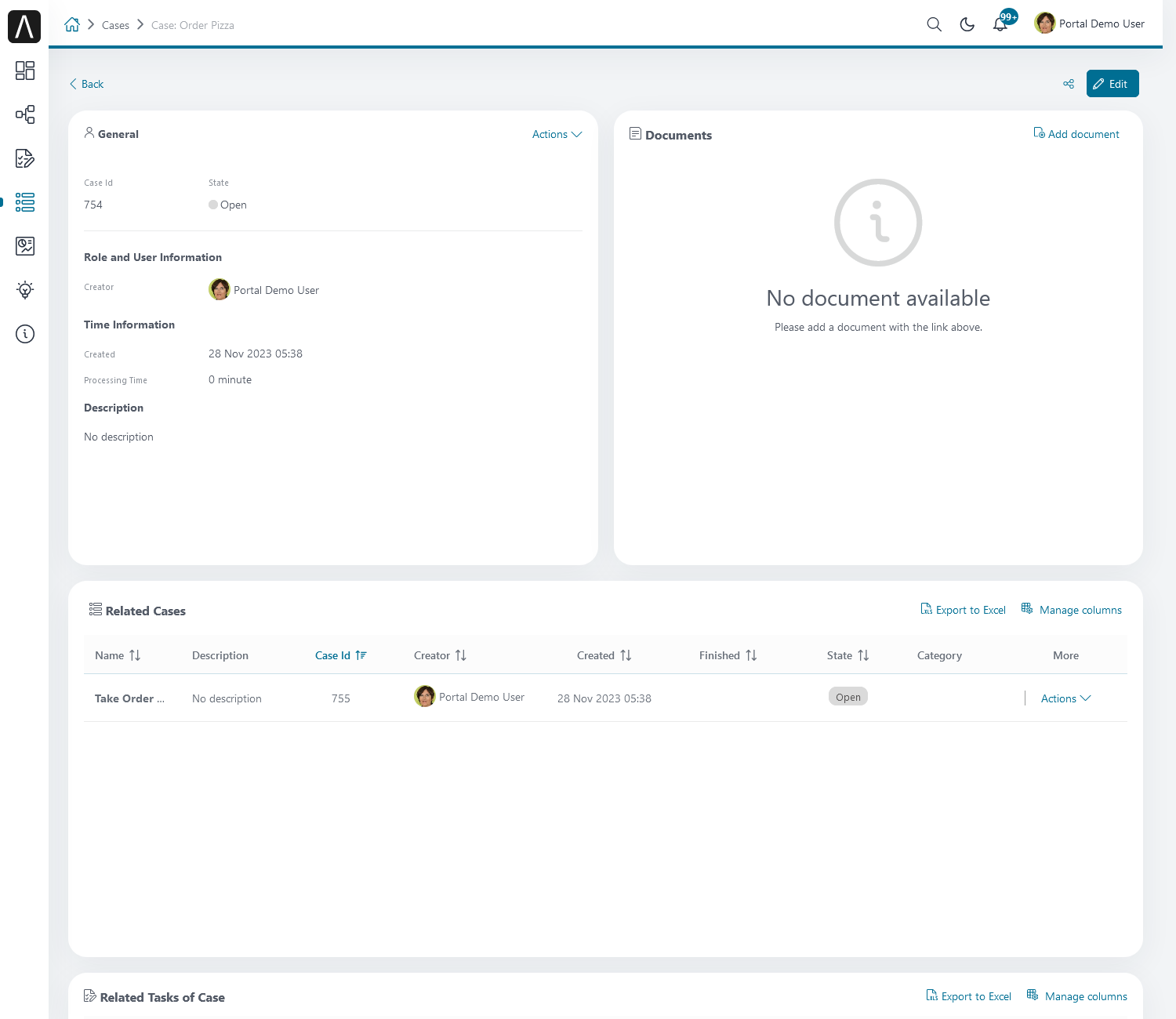Toggle sort on Case Id column

coord(341,655)
